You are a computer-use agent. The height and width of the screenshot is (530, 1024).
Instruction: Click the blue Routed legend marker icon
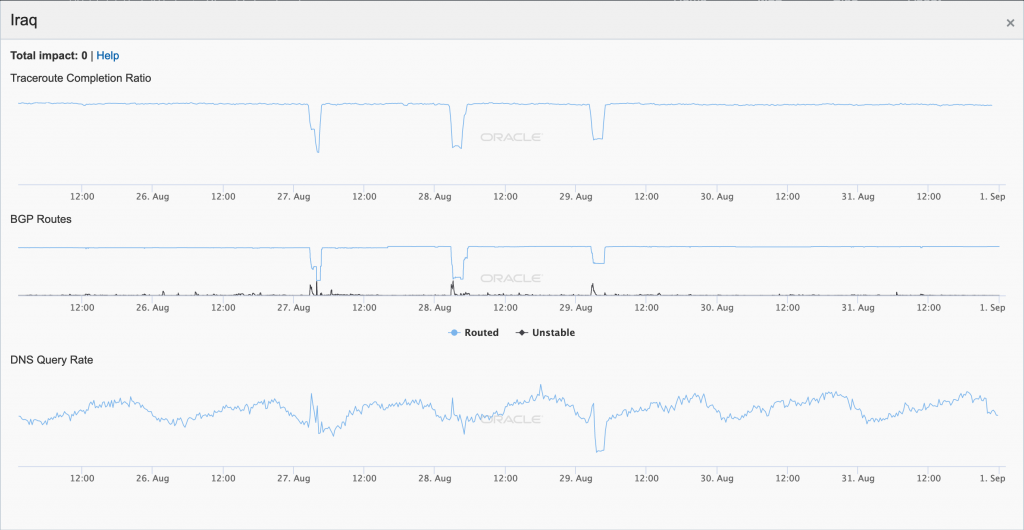pyautogui.click(x=455, y=333)
